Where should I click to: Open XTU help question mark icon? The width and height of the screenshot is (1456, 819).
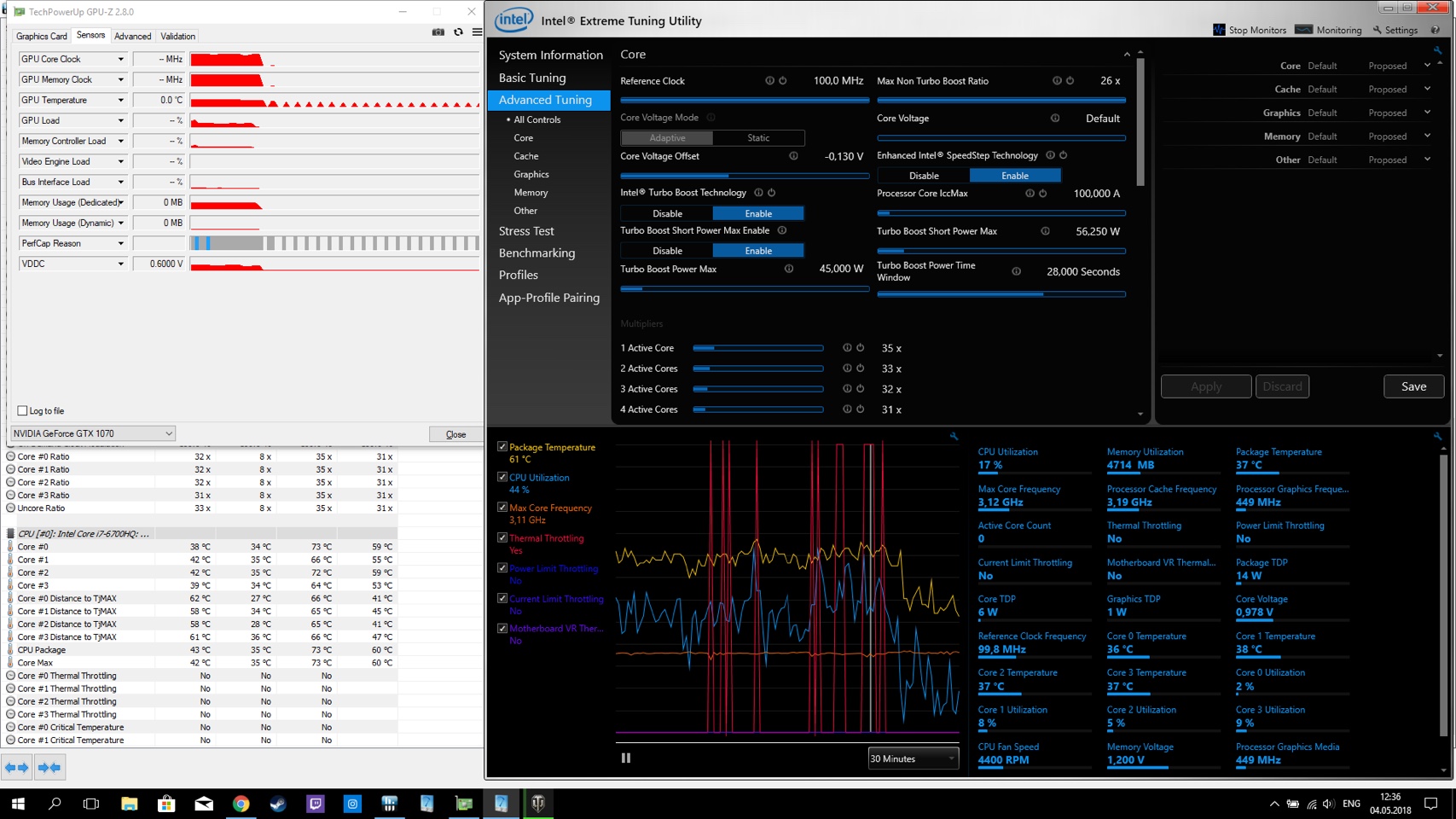coord(1436,30)
